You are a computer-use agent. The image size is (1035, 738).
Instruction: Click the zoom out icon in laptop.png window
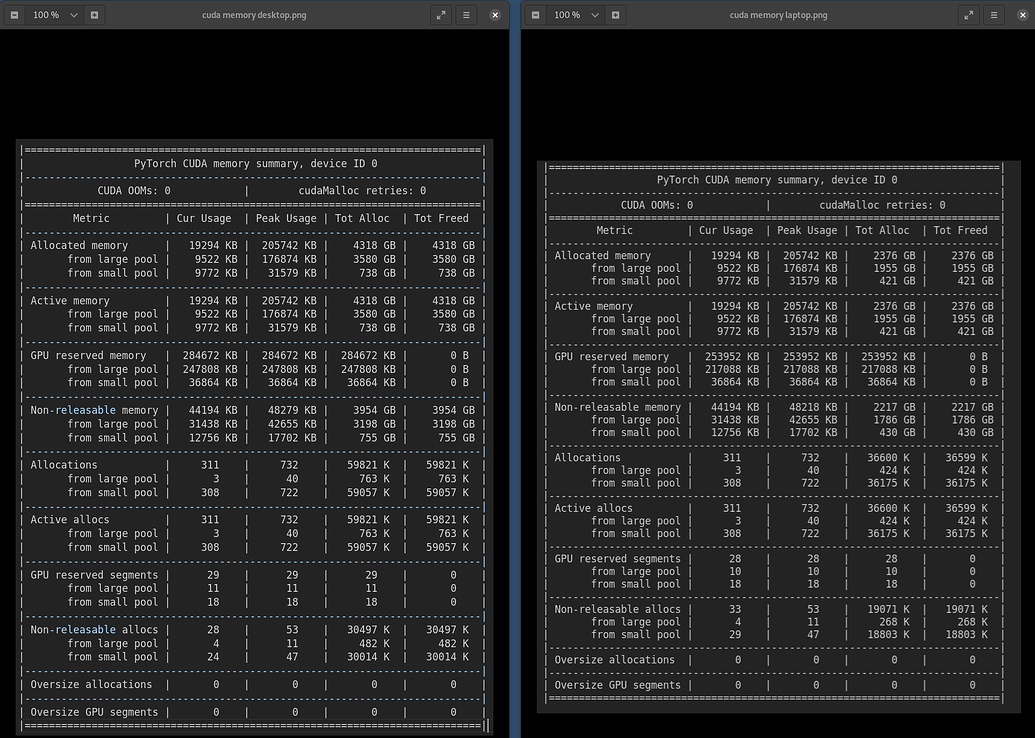537,15
